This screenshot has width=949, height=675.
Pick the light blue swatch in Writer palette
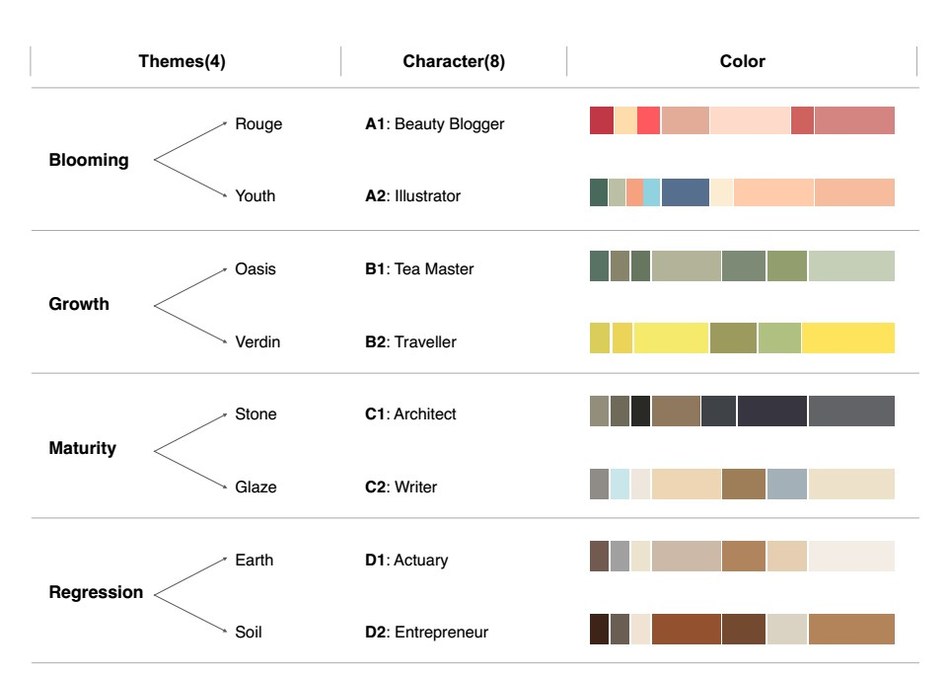(620, 484)
